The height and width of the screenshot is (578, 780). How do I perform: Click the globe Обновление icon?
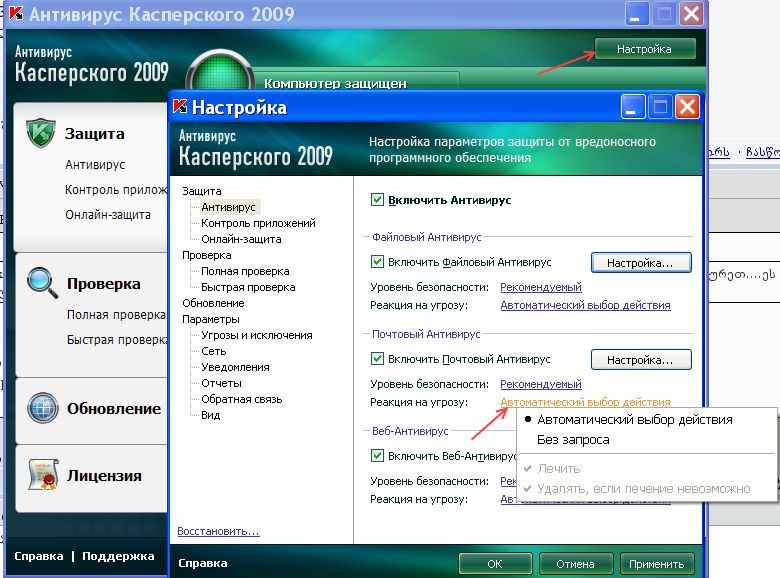coord(43,408)
